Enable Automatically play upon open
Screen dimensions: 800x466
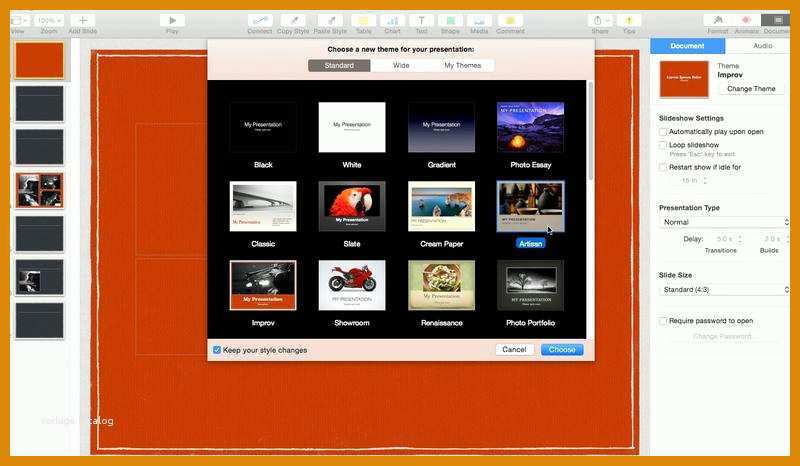pyautogui.click(x=663, y=132)
